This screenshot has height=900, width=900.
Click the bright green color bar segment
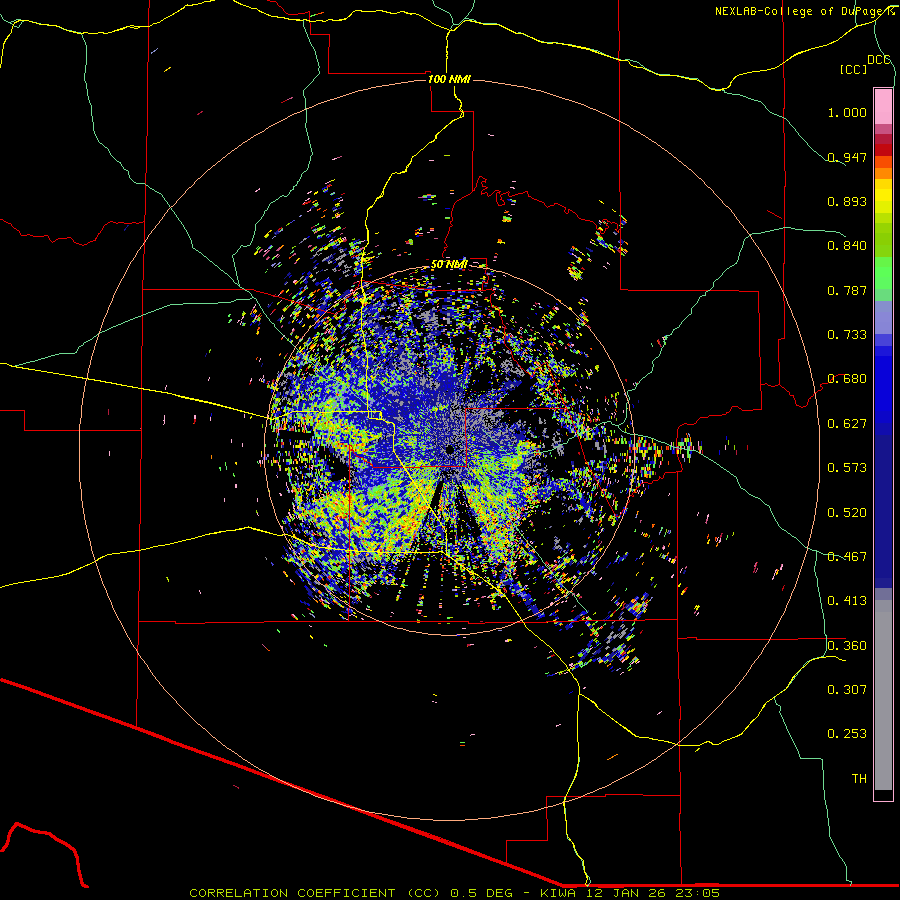(x=883, y=273)
